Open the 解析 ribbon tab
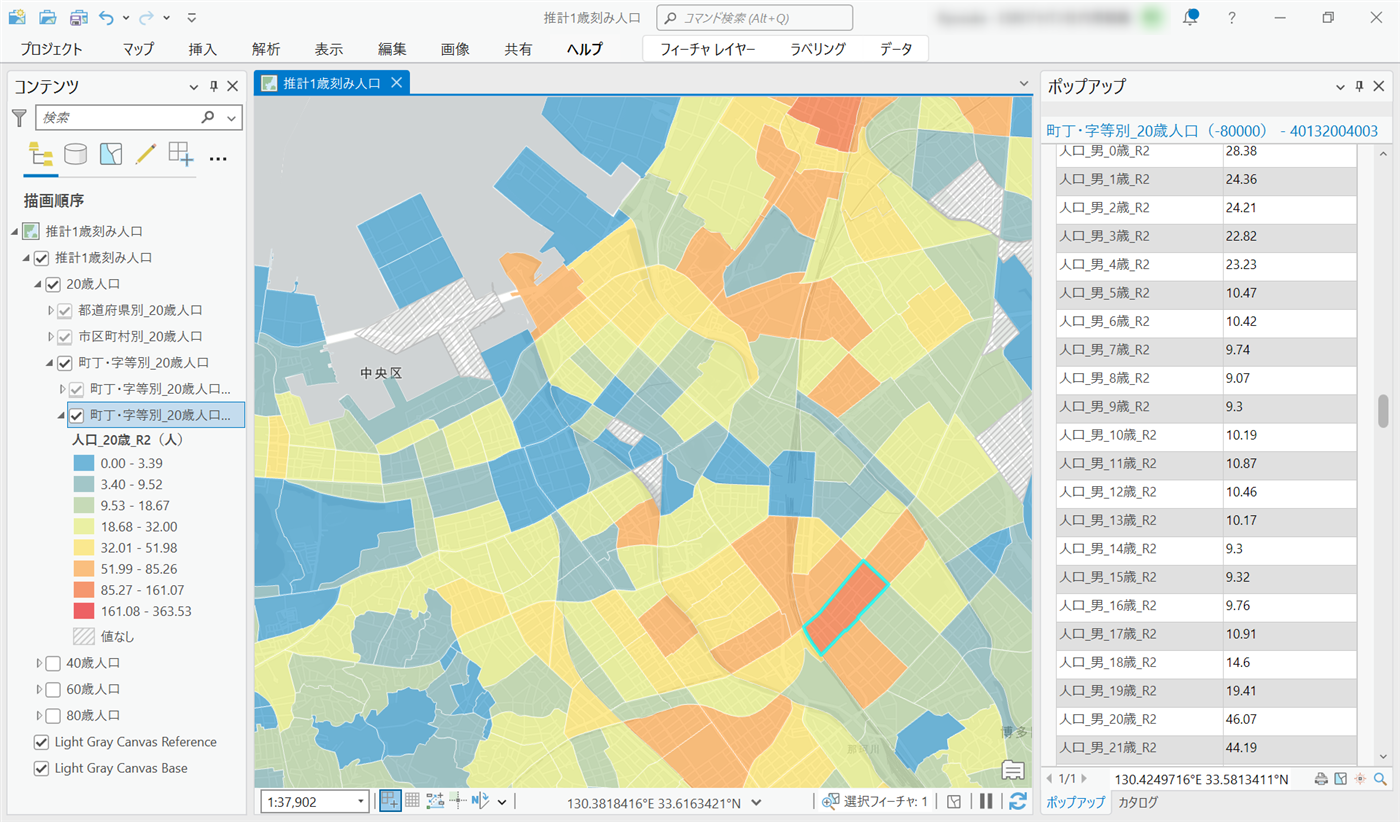 pos(266,49)
